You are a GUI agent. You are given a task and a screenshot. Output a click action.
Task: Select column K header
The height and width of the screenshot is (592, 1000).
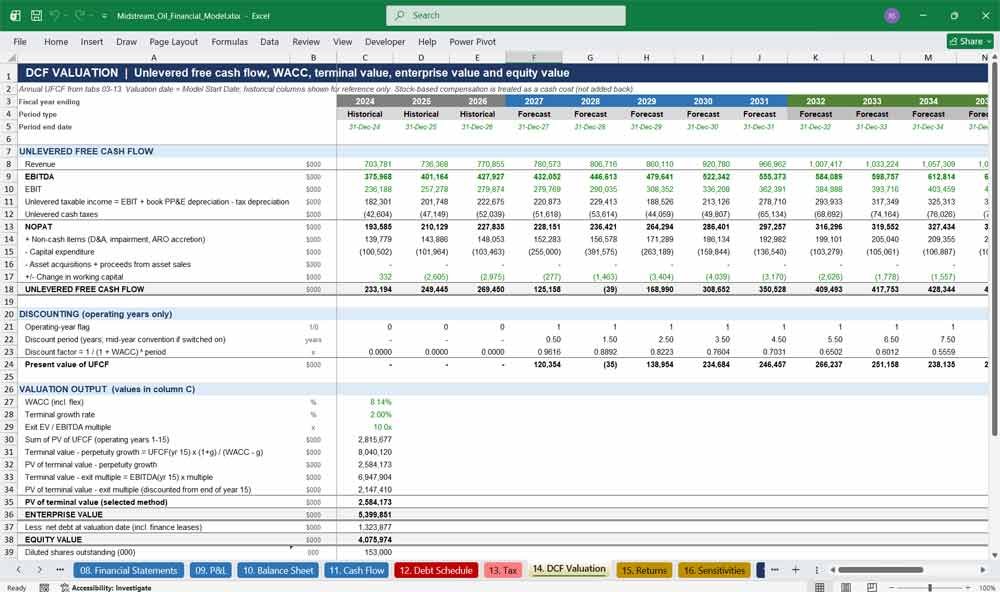click(816, 57)
